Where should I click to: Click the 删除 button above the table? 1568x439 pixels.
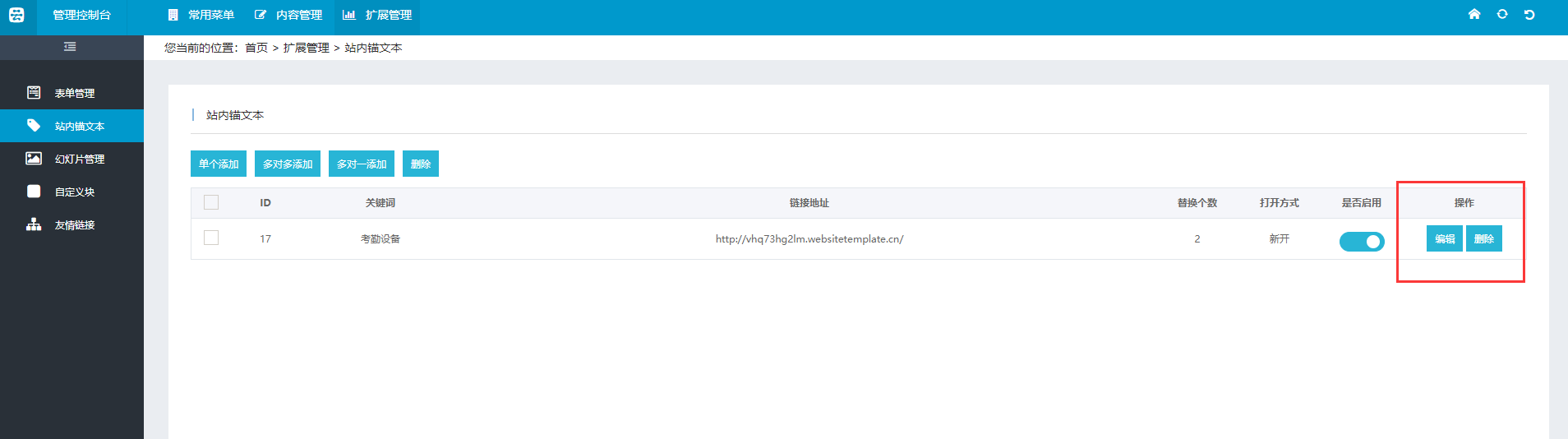[x=421, y=164]
